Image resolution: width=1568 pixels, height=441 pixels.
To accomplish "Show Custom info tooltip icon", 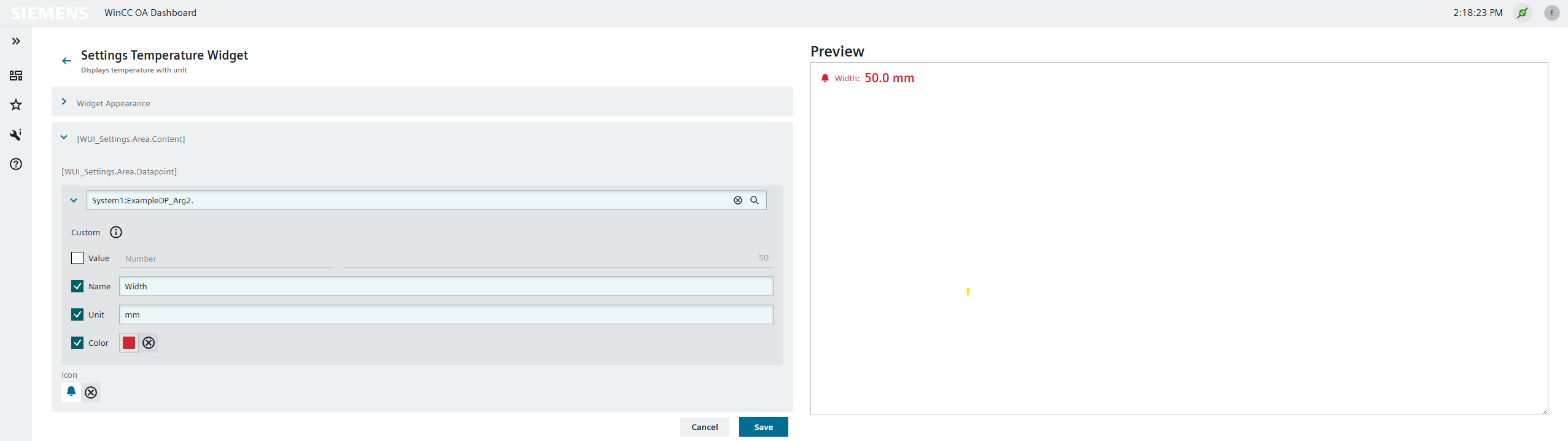I will pyautogui.click(x=116, y=232).
